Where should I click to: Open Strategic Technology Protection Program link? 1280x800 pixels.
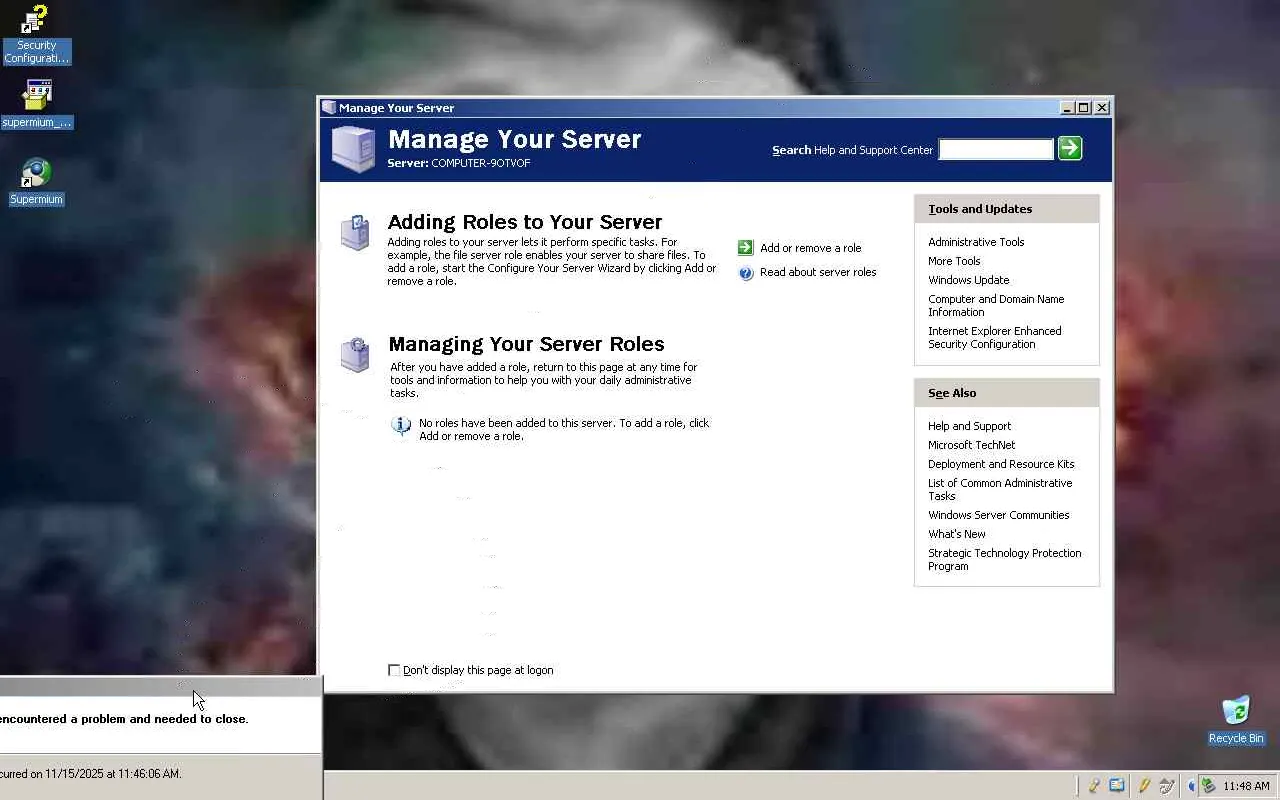coord(1004,559)
